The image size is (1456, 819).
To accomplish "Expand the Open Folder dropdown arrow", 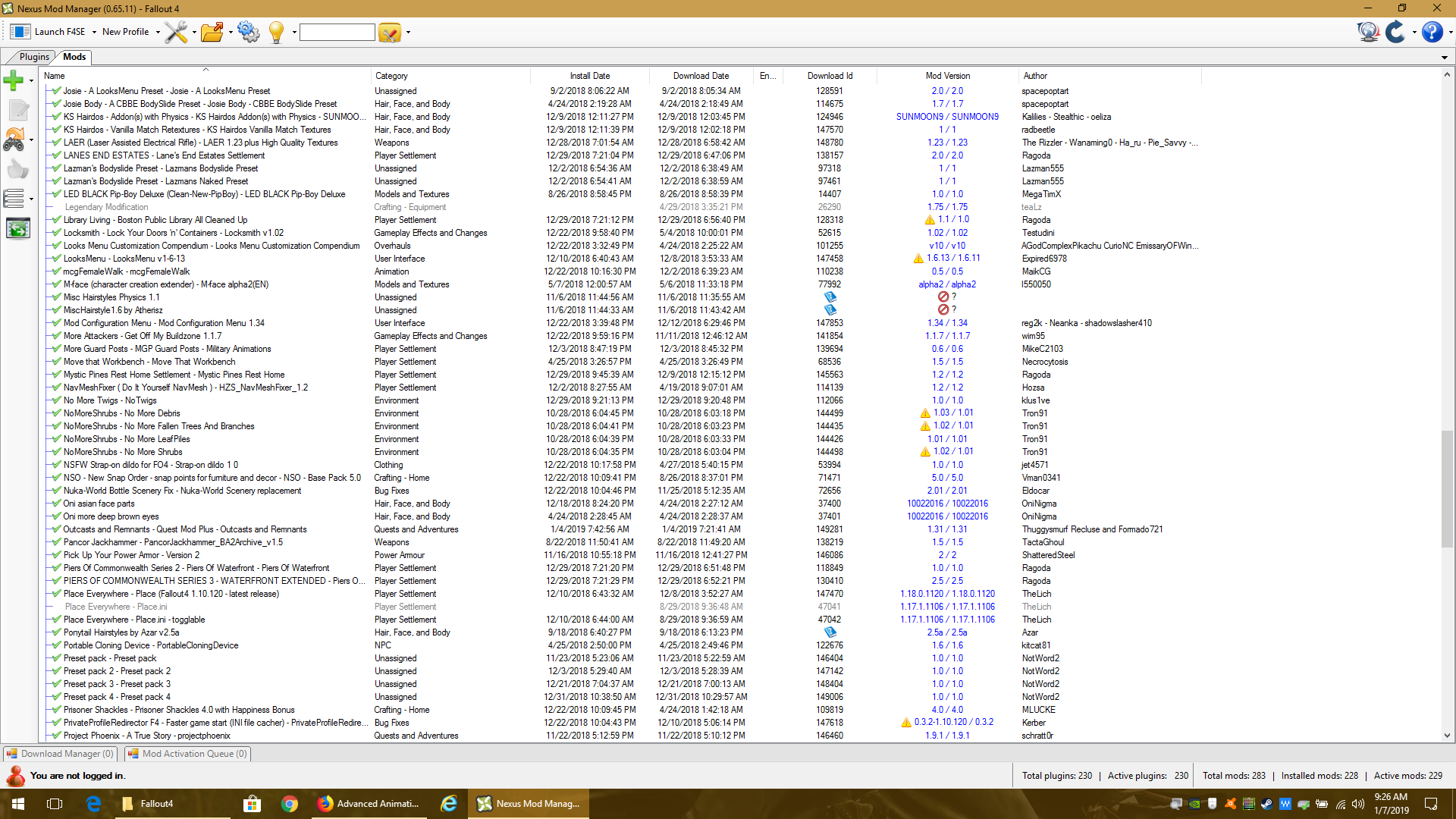I will [x=231, y=33].
